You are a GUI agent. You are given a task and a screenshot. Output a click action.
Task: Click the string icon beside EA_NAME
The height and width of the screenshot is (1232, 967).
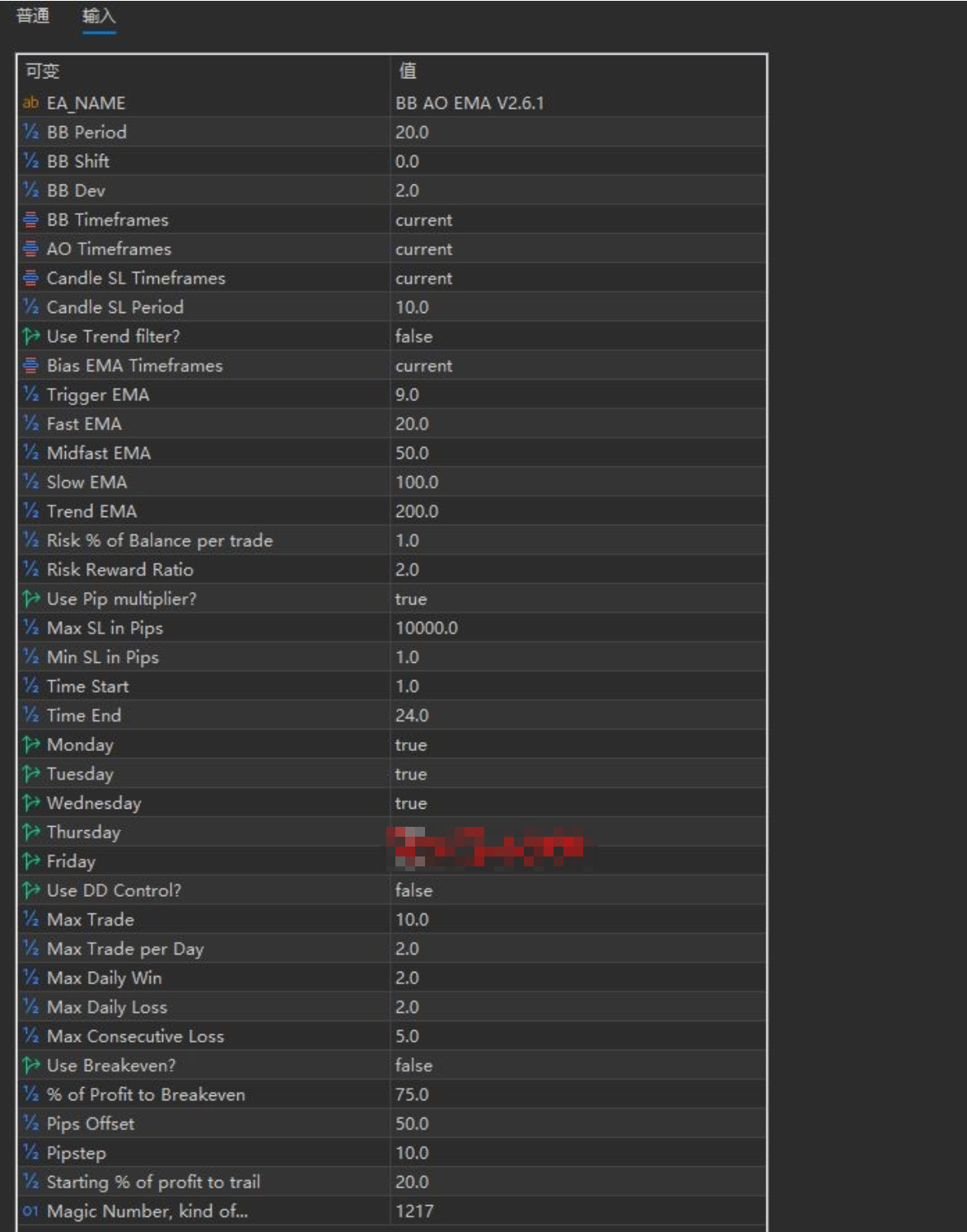tap(30, 103)
